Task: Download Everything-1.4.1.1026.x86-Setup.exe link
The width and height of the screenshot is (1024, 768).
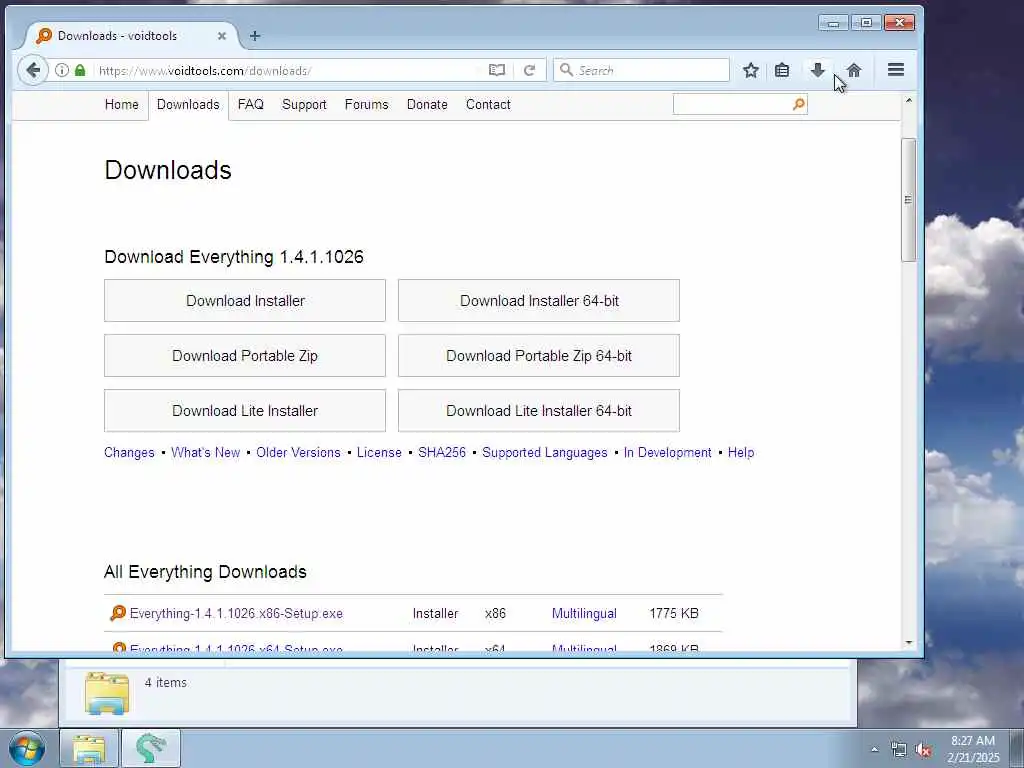Action: 236,613
